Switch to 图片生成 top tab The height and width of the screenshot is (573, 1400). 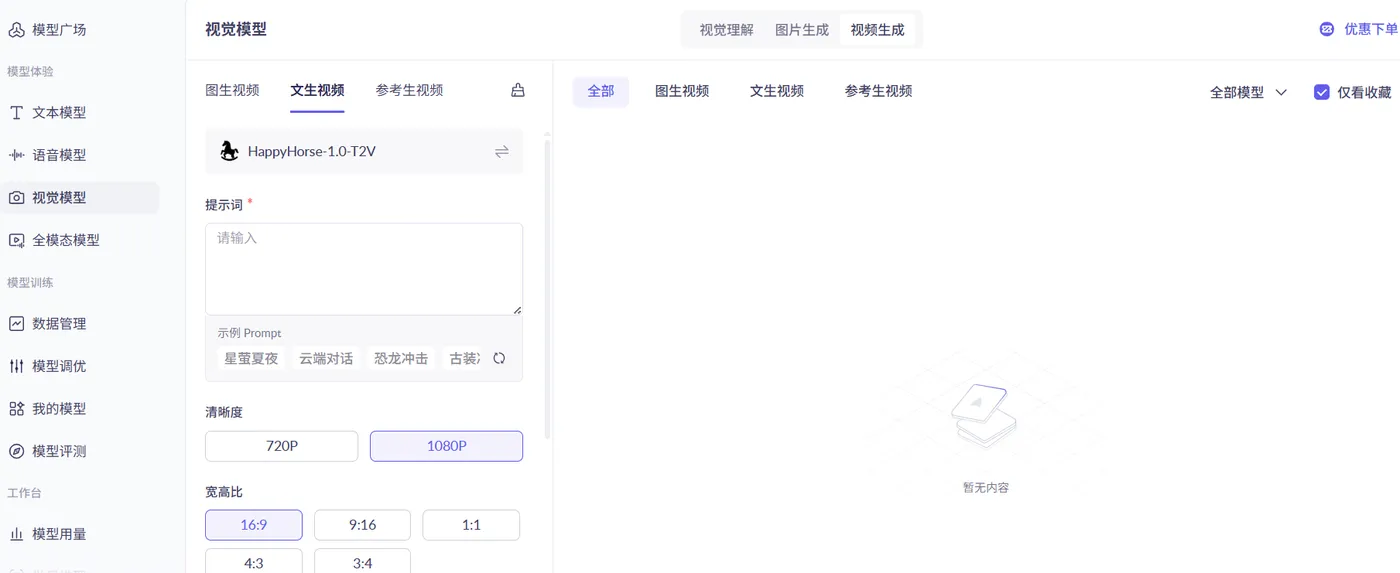[802, 30]
